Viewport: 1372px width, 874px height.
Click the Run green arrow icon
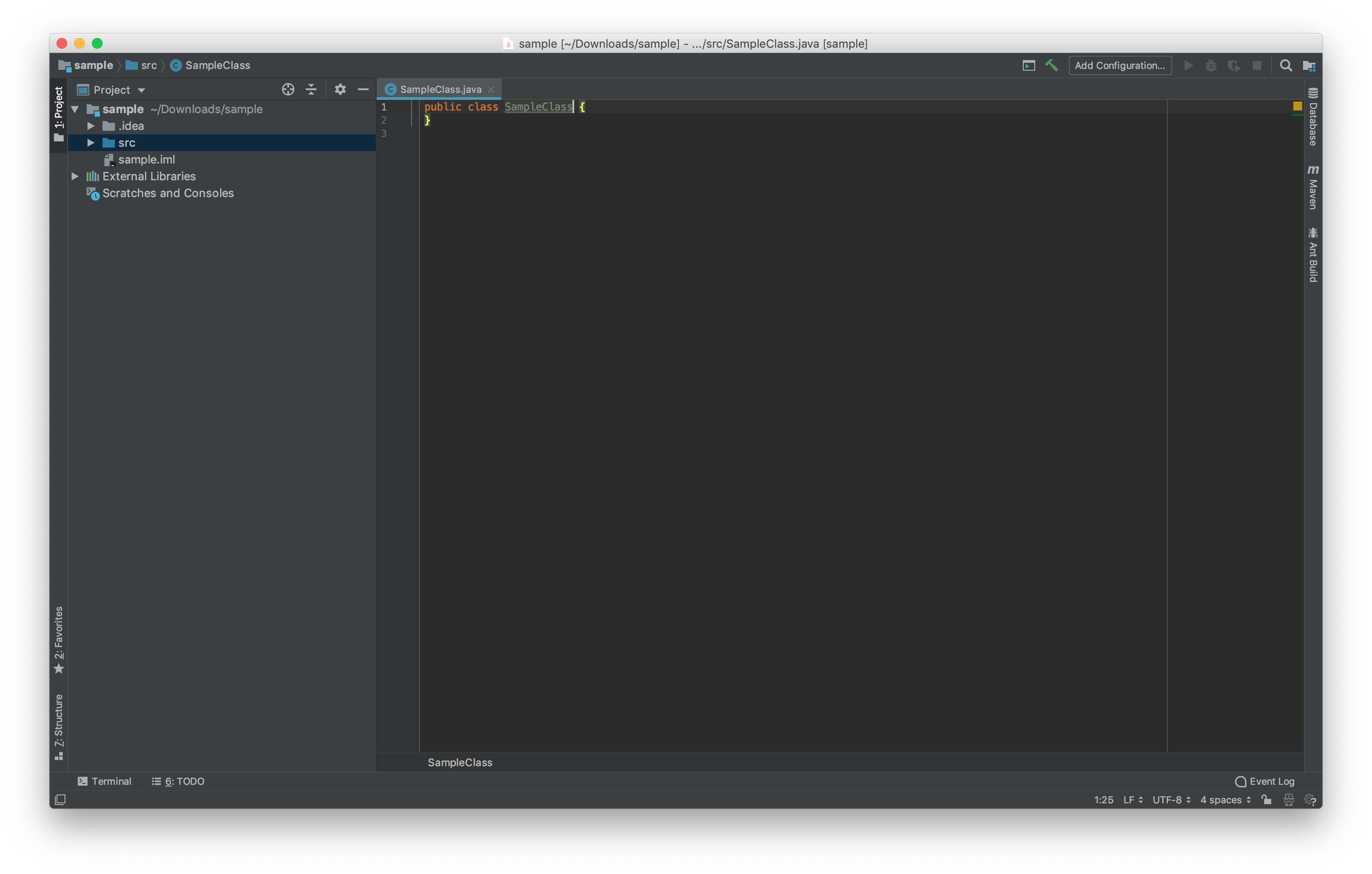click(1188, 65)
